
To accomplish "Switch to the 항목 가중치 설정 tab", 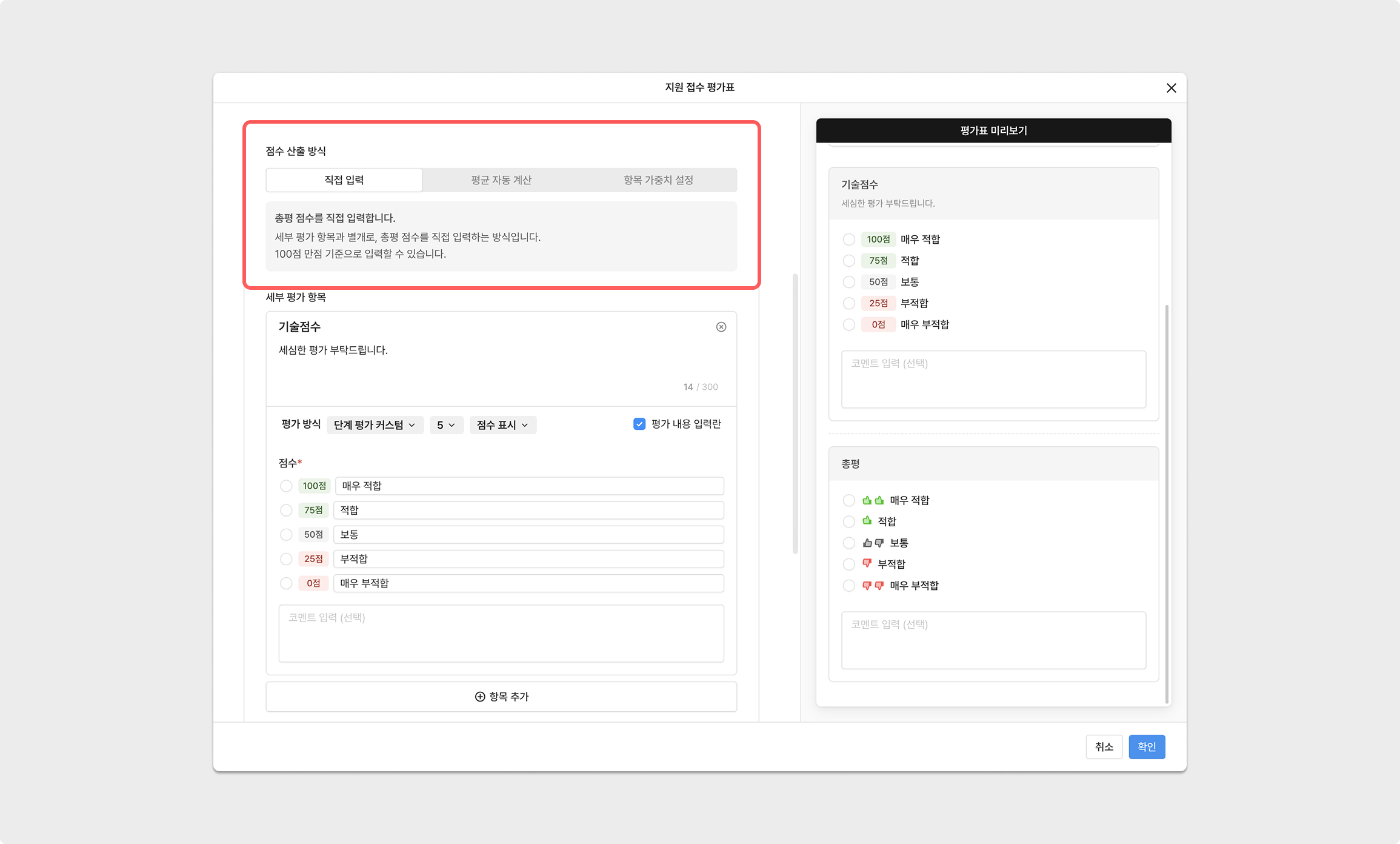I will tap(658, 180).
